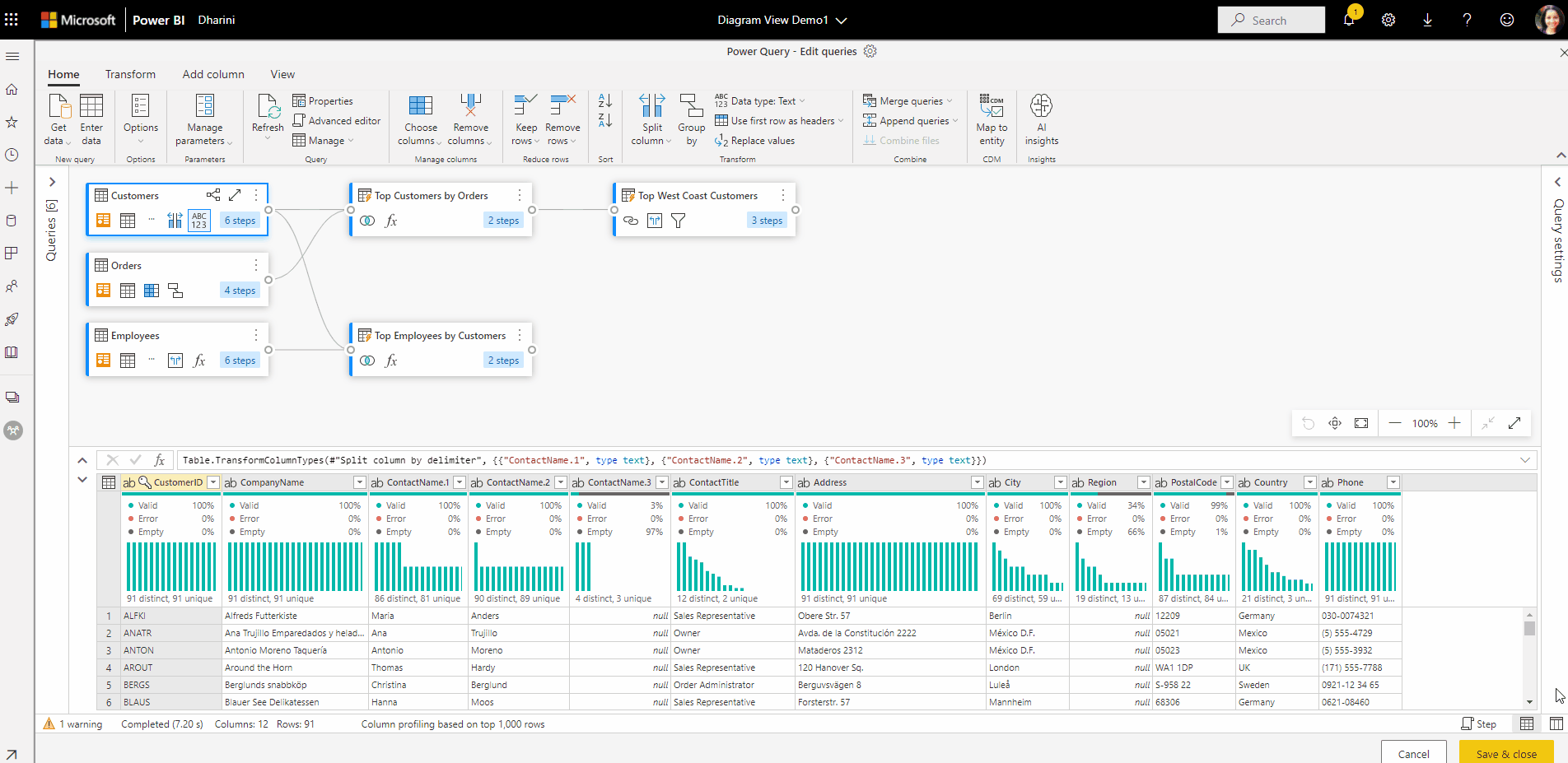Switch to data table view toggle

(x=1527, y=724)
